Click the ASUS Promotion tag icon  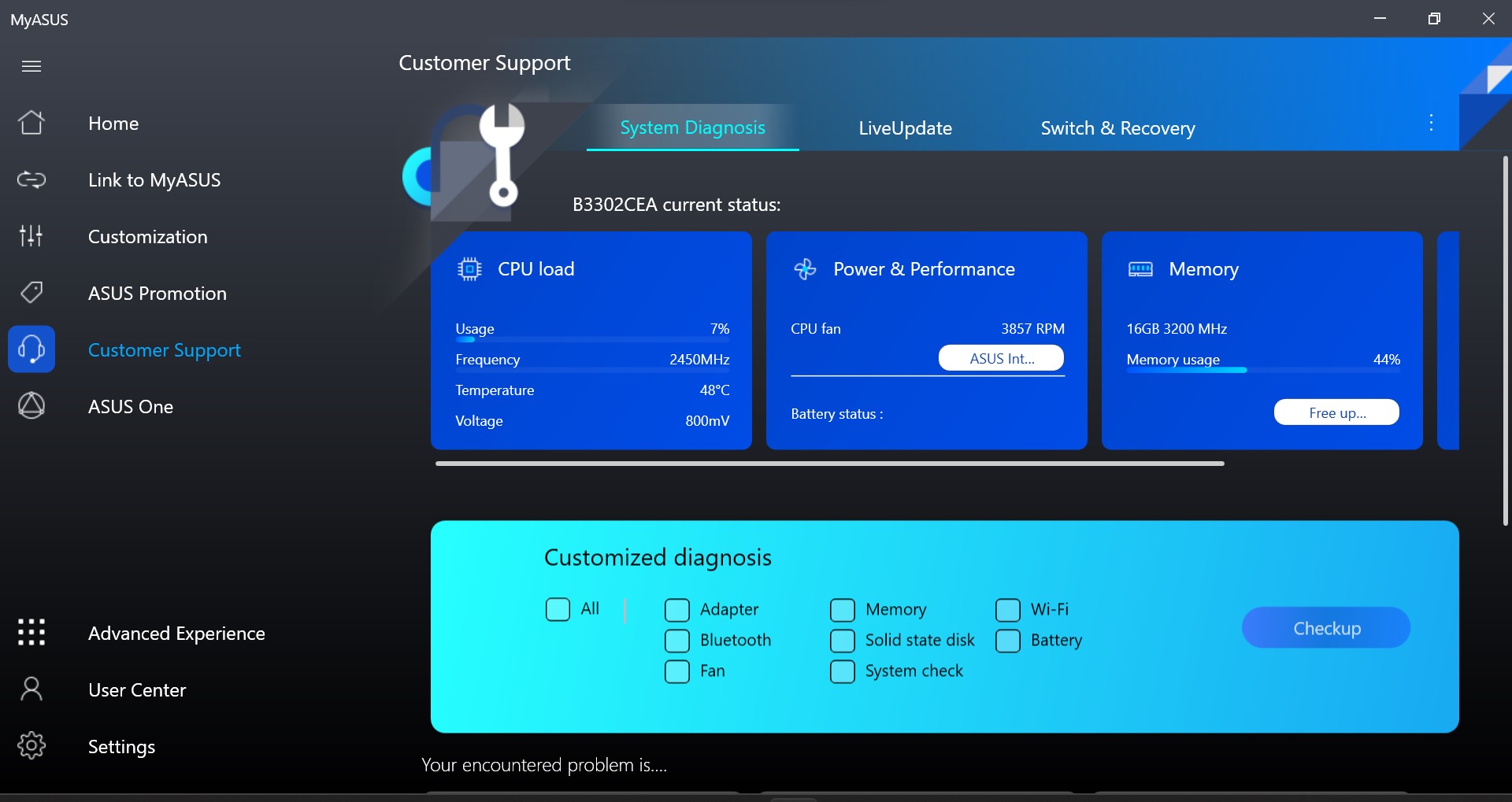pos(31,292)
